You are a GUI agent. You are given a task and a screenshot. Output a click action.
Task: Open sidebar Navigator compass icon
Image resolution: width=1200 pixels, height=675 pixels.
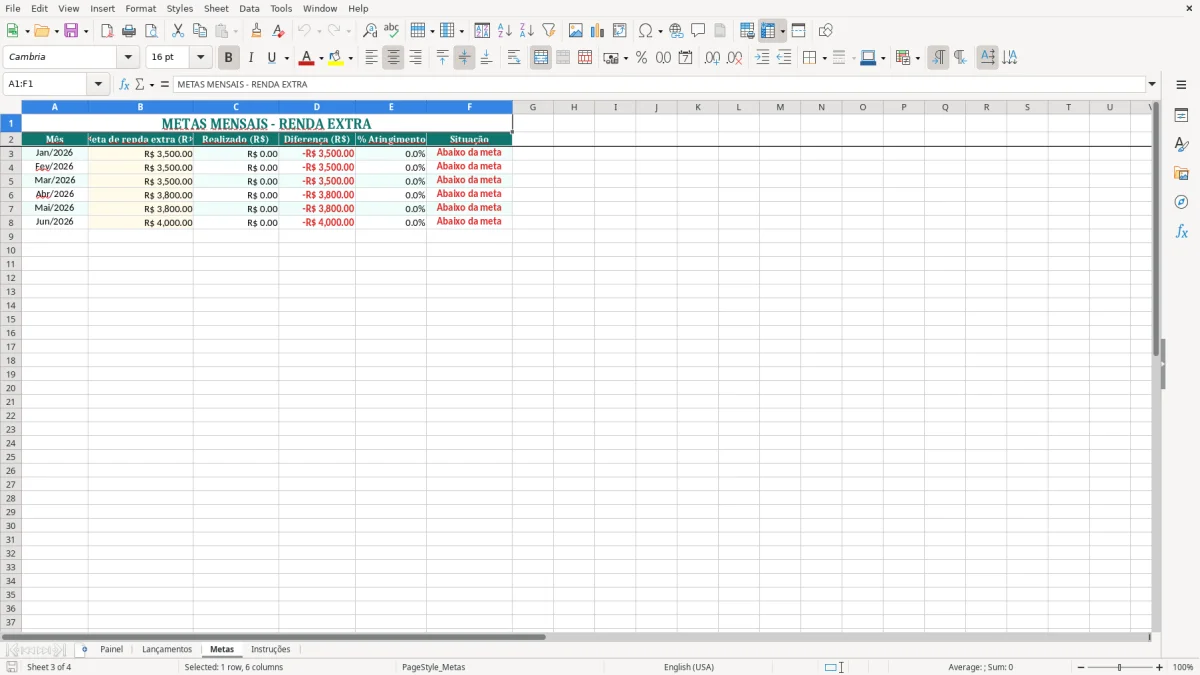(1181, 202)
